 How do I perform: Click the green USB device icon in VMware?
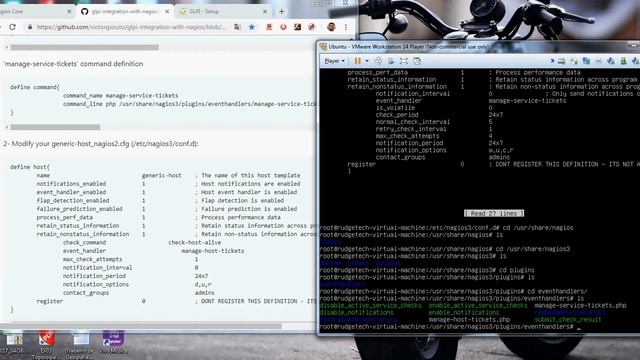point(623,61)
